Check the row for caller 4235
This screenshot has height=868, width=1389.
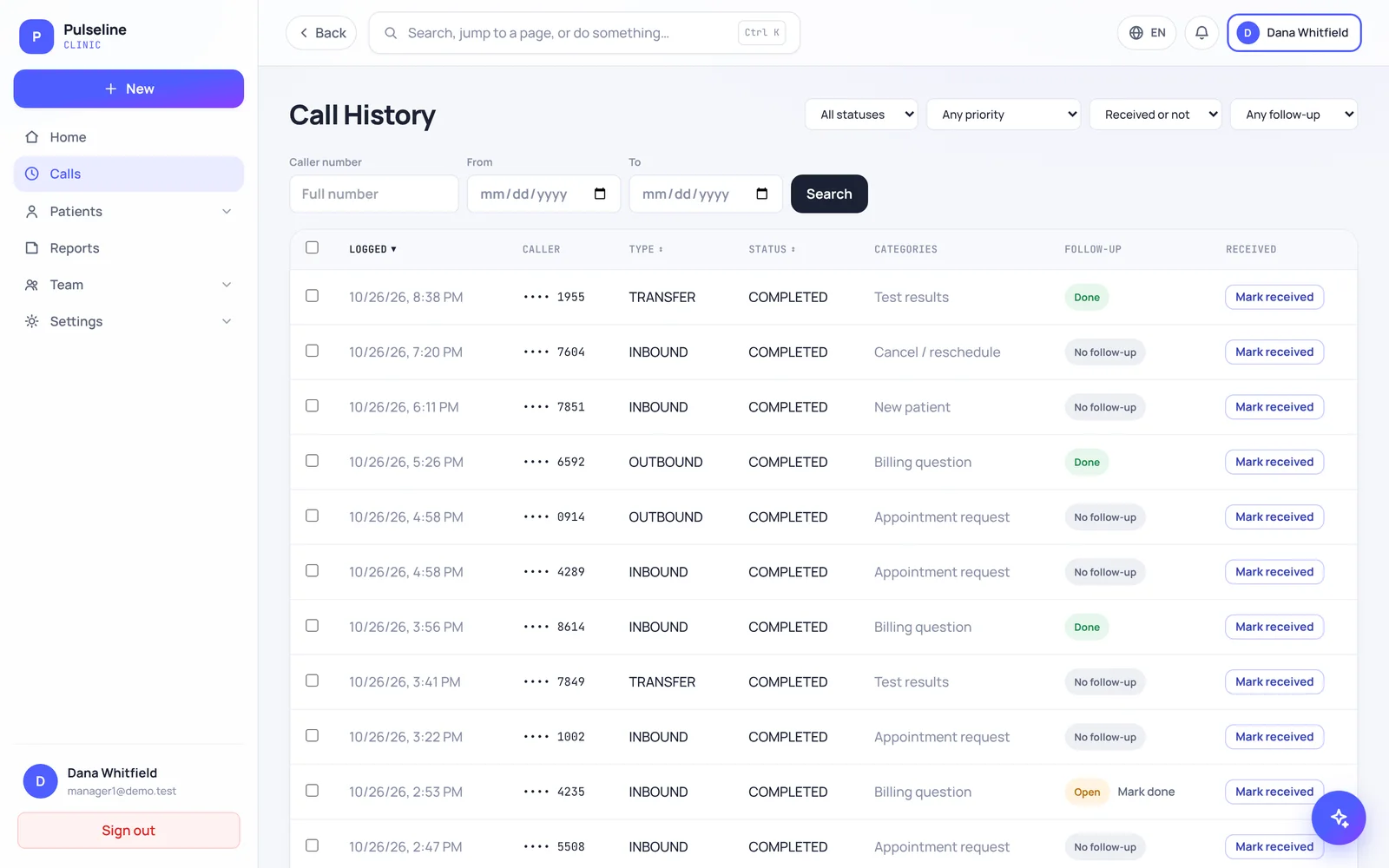(313, 791)
